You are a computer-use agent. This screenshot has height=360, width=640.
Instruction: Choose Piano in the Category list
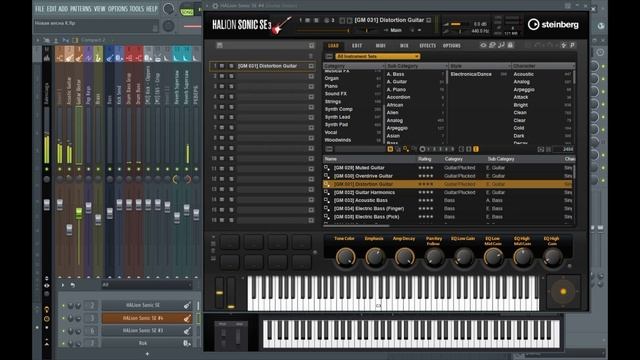(331, 86)
